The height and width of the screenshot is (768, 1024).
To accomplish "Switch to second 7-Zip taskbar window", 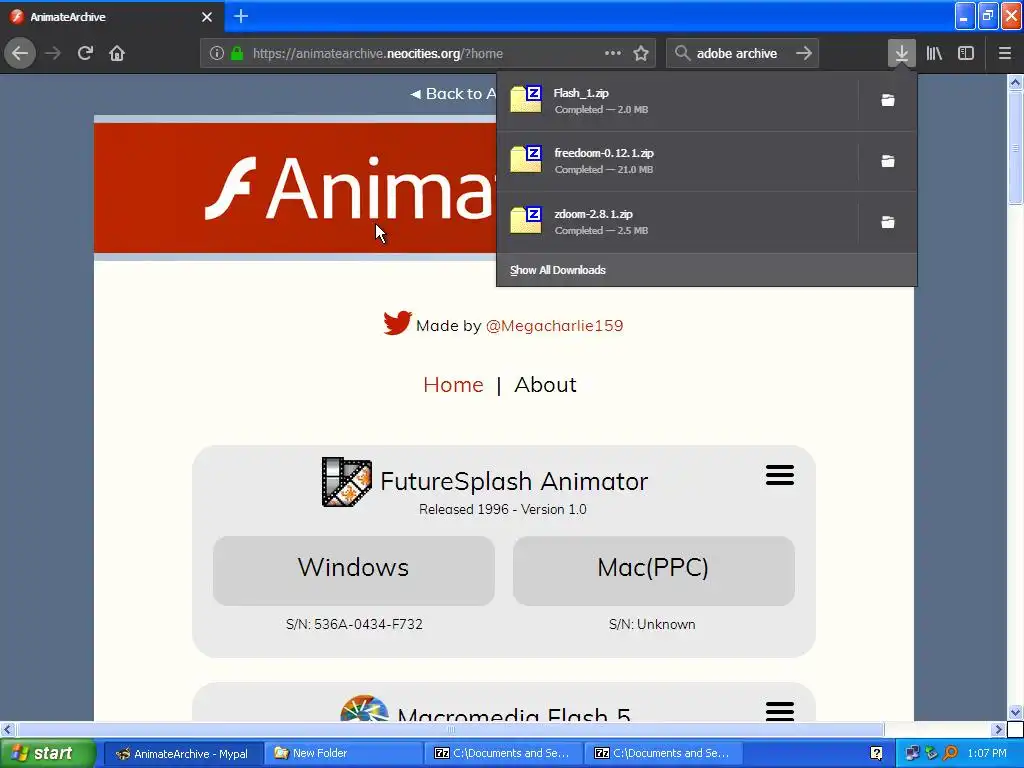I will click(662, 754).
